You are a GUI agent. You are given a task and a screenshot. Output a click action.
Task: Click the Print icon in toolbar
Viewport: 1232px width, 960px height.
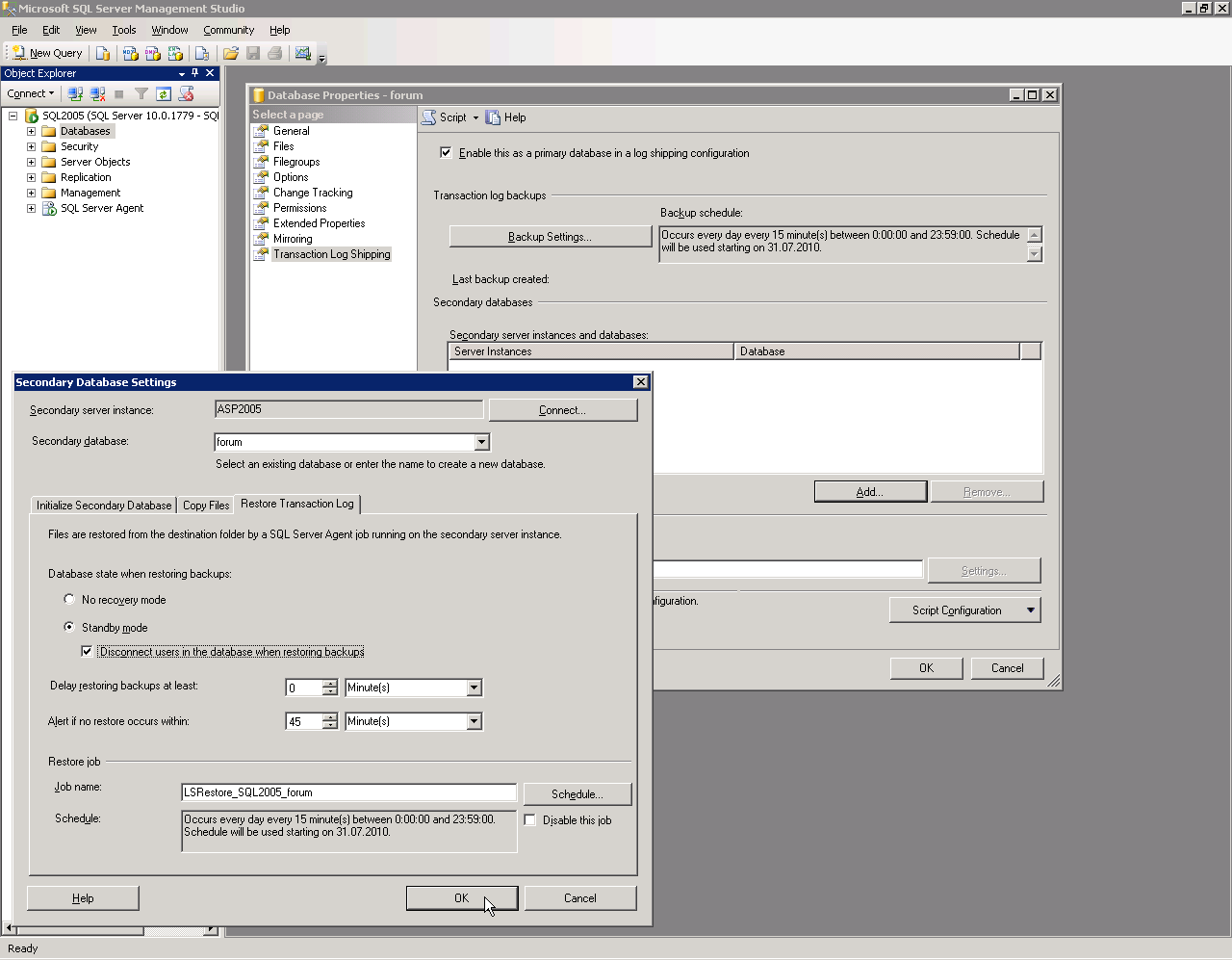point(275,53)
